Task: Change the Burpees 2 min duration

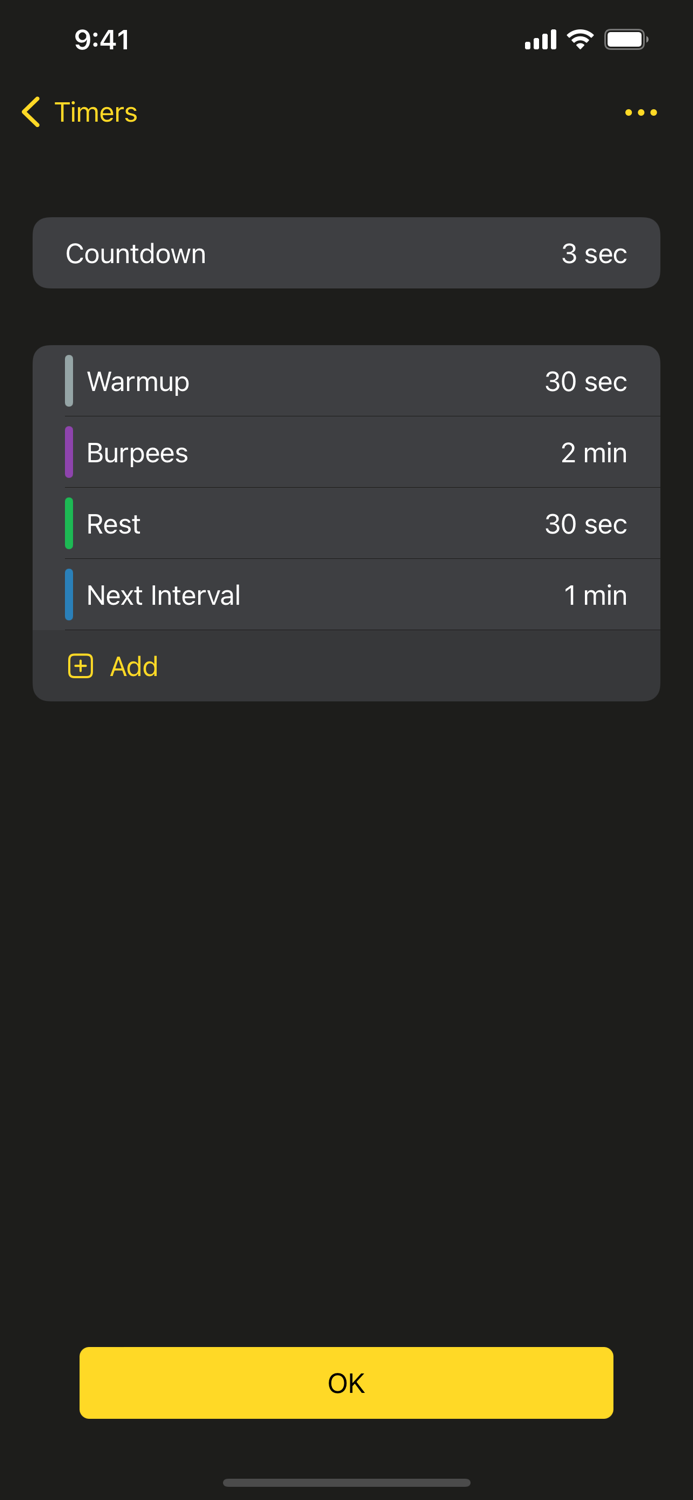Action: (594, 452)
